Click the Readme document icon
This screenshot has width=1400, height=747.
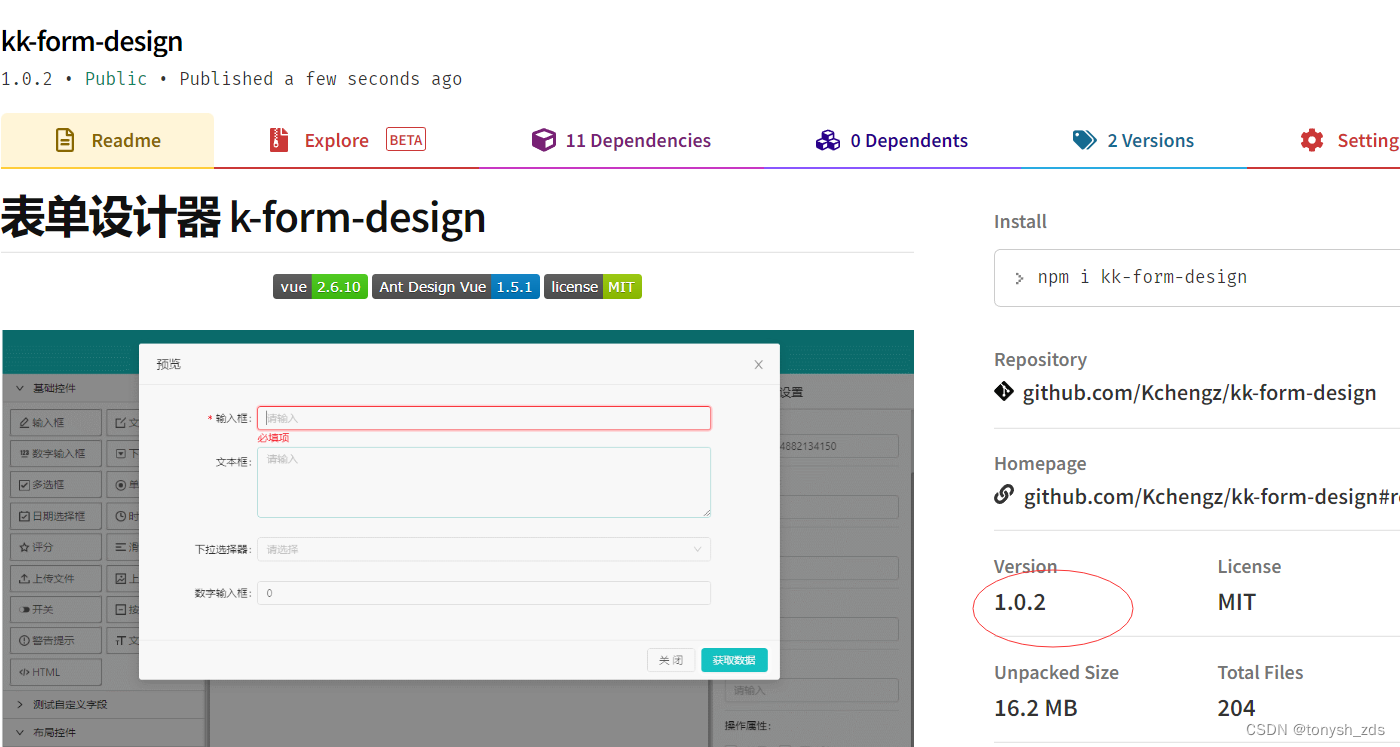tap(65, 140)
